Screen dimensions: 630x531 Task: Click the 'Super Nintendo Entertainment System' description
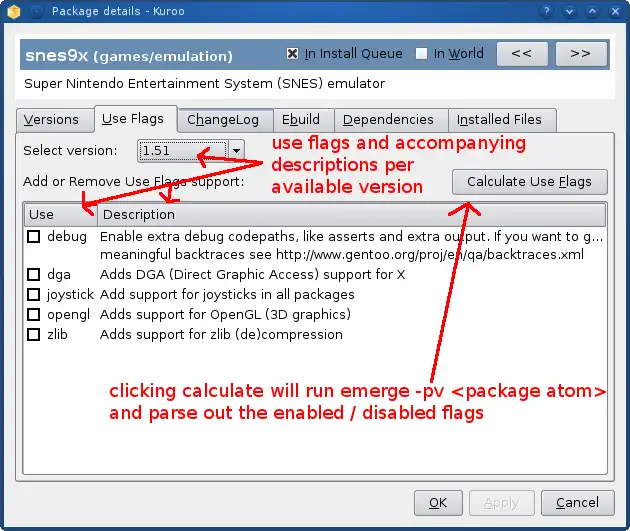pos(205,84)
